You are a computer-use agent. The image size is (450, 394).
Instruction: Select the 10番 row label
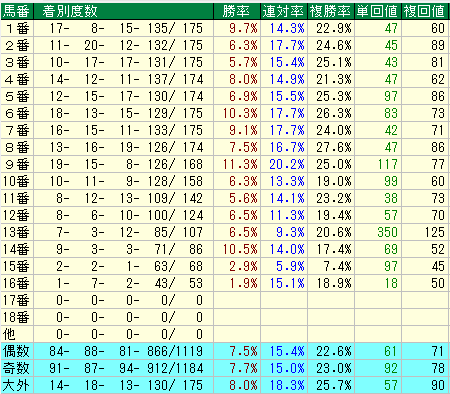16,182
